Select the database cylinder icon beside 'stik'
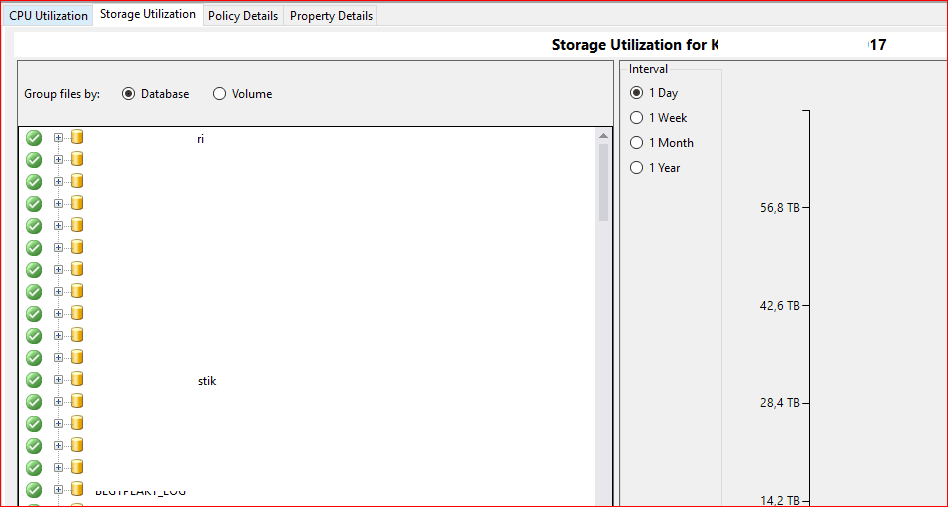The height and width of the screenshot is (507, 948). pos(77,380)
